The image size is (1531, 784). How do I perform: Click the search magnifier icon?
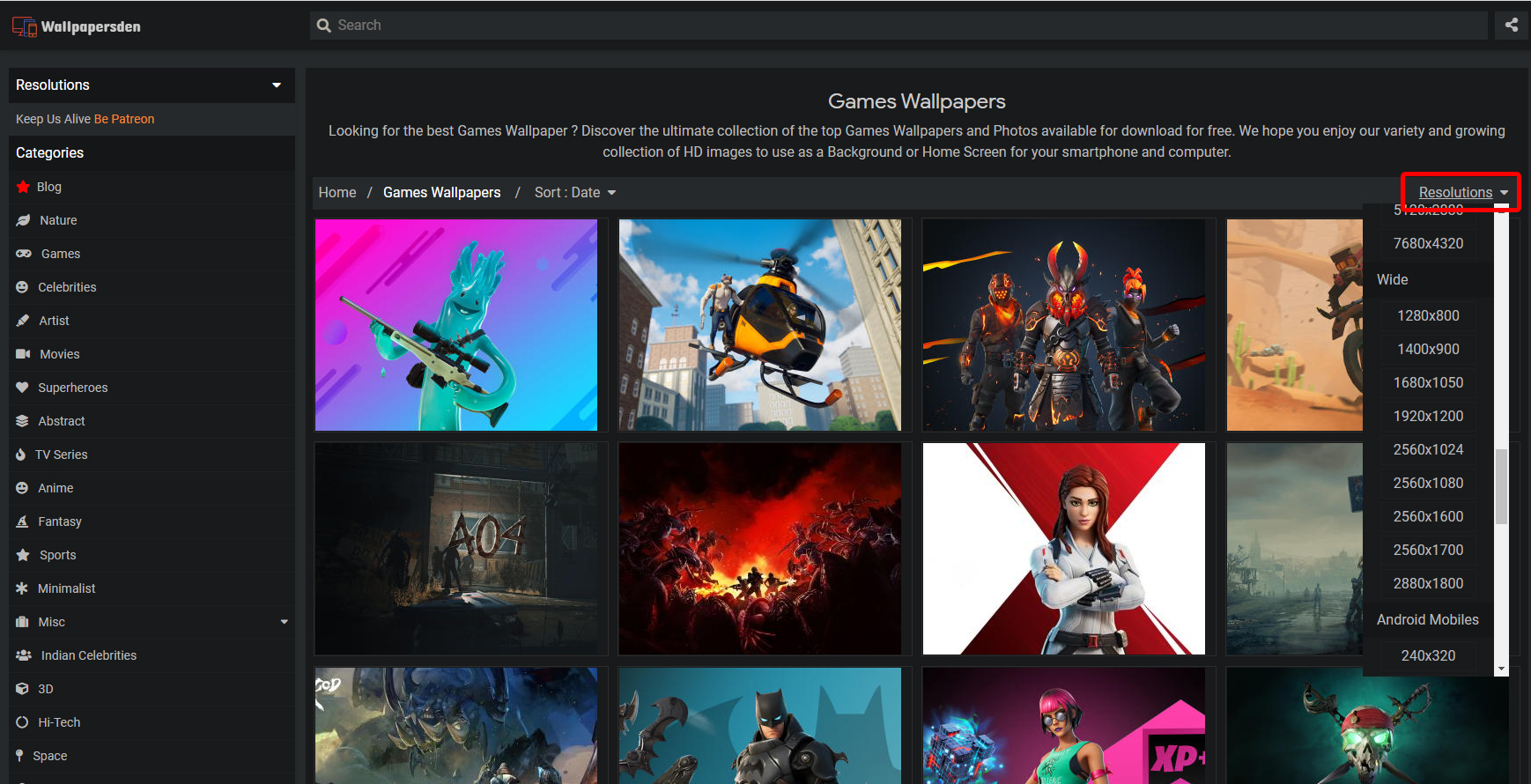pyautogui.click(x=324, y=26)
